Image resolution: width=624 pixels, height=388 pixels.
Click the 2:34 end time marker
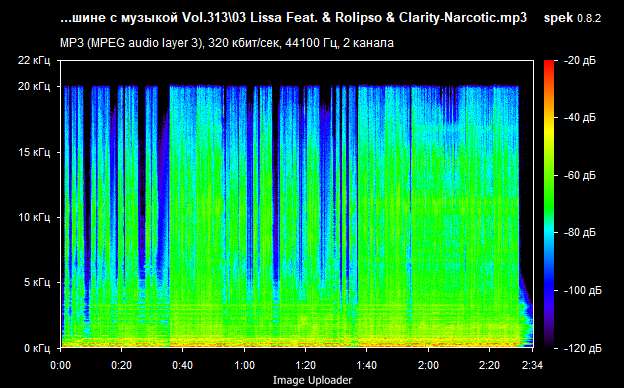[x=532, y=365]
